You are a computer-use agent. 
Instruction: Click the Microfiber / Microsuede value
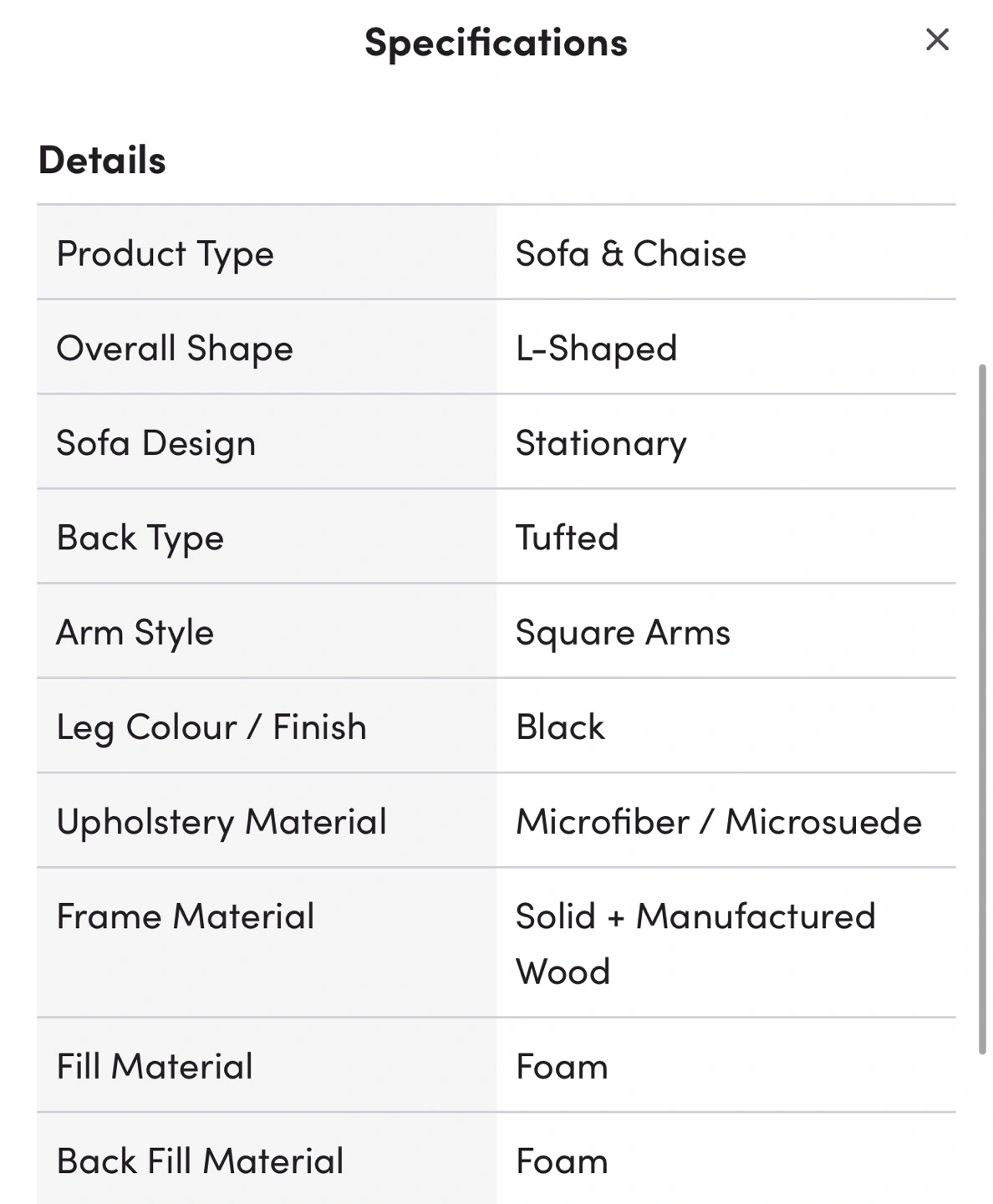[719, 821]
